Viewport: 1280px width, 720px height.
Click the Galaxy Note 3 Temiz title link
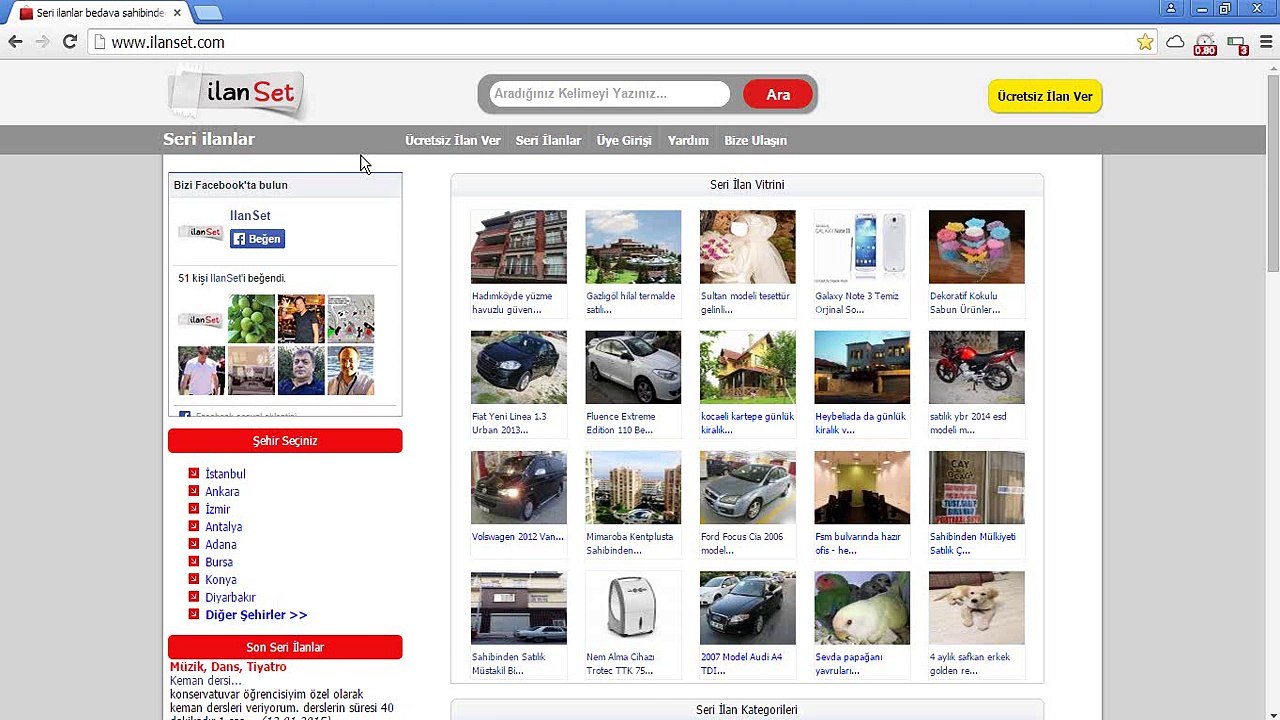point(857,303)
